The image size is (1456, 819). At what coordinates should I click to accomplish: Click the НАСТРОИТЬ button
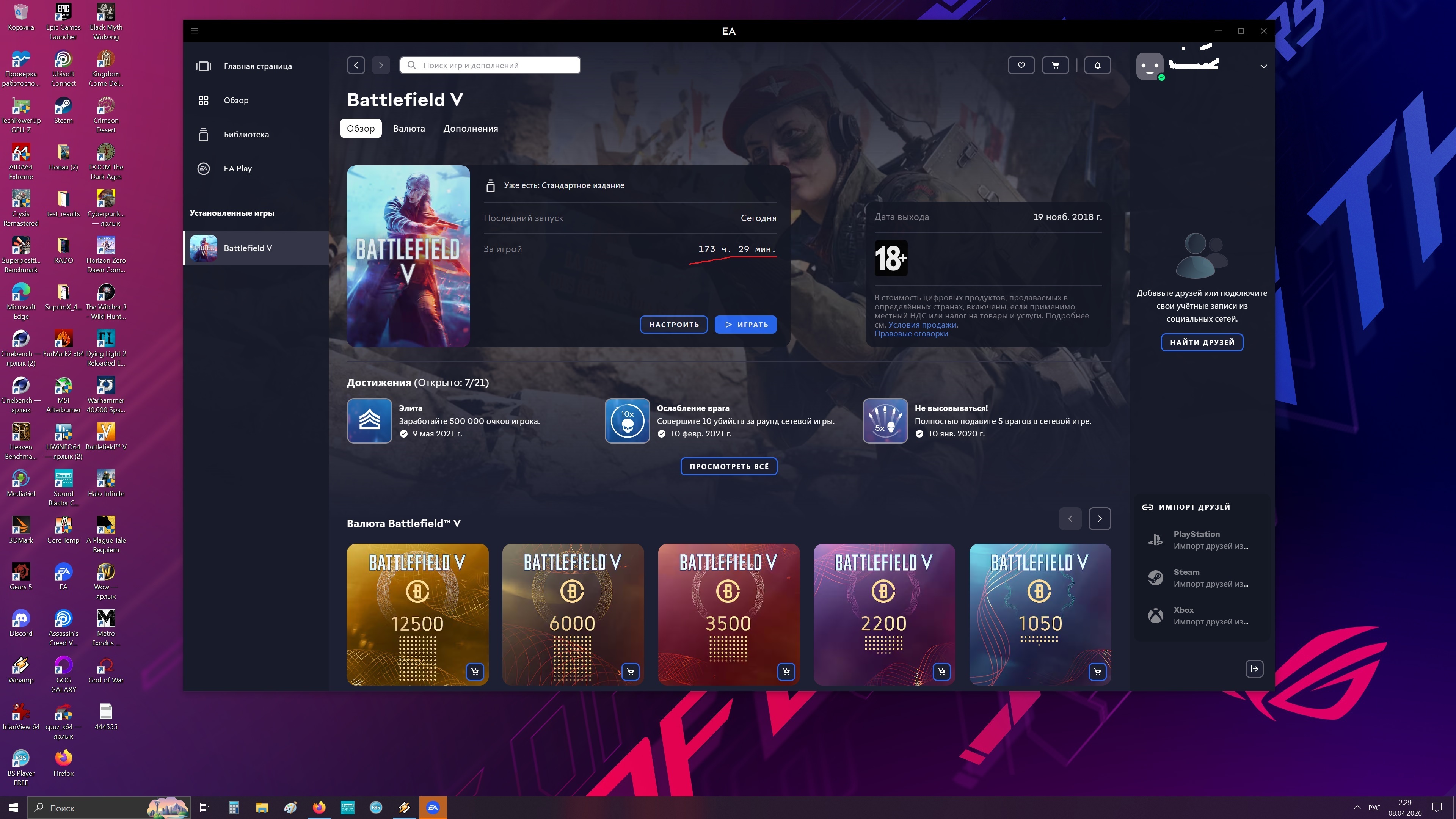[674, 325]
